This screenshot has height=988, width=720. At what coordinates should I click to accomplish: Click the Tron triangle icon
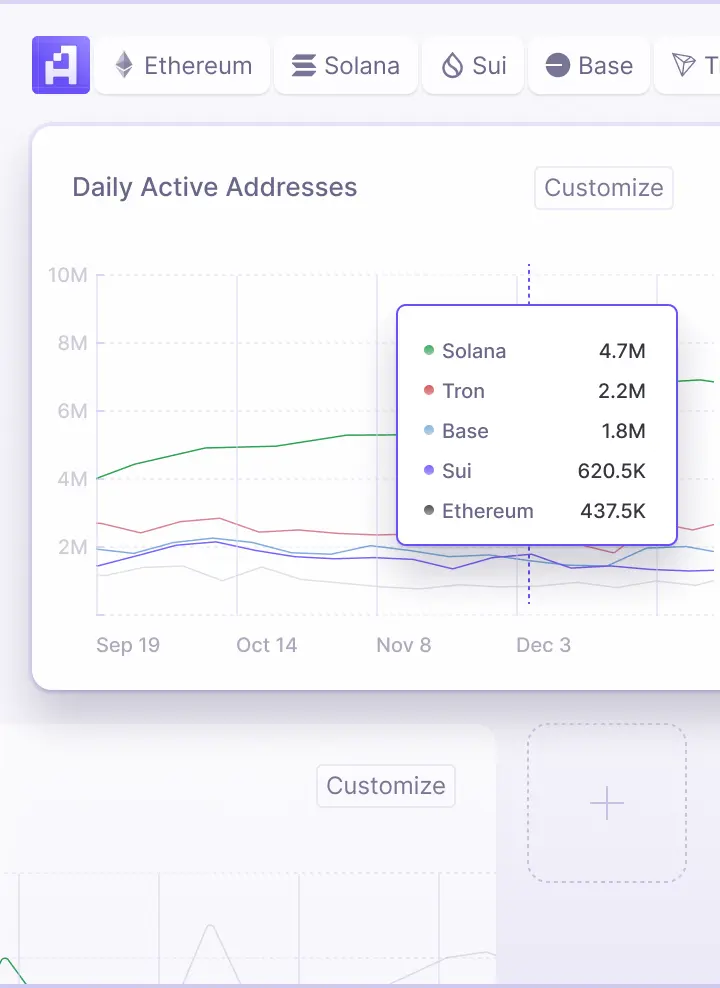[x=684, y=65]
